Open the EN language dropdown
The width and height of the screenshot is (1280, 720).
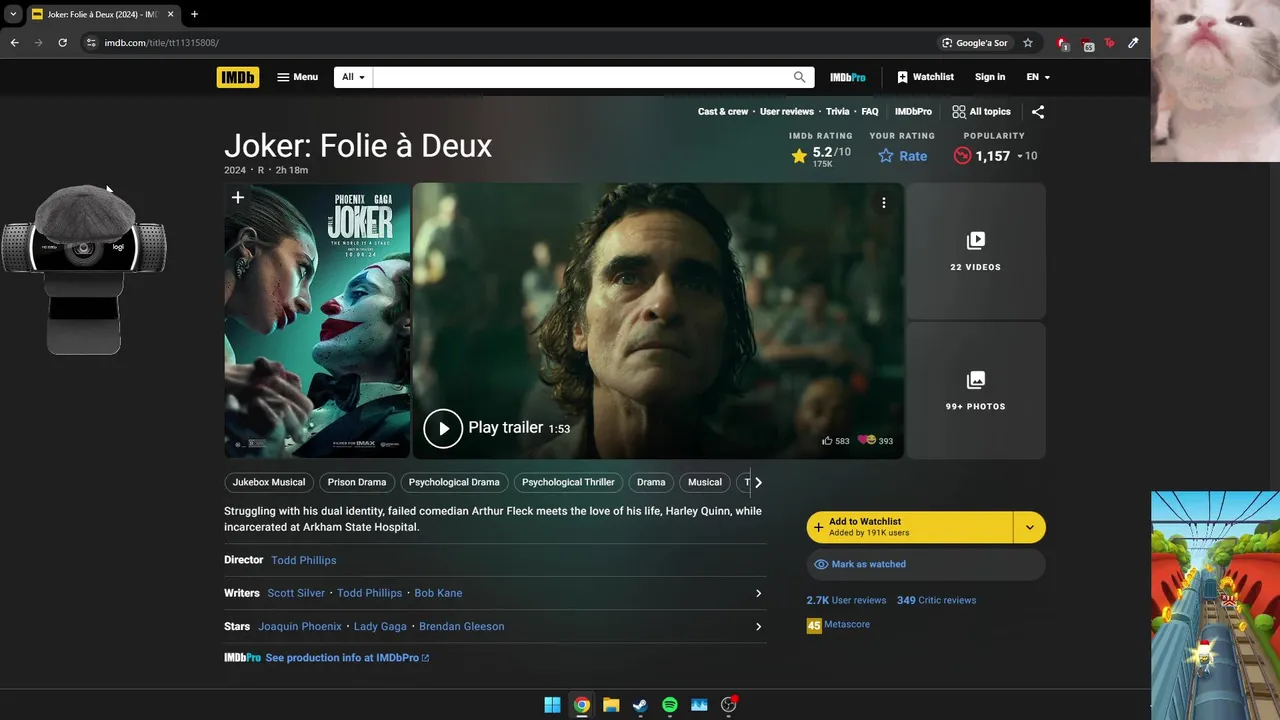[x=1038, y=77]
